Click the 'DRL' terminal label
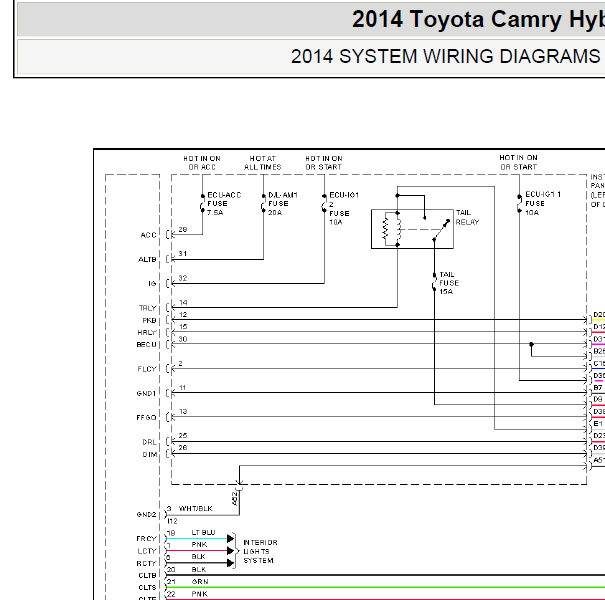 click(x=149, y=442)
